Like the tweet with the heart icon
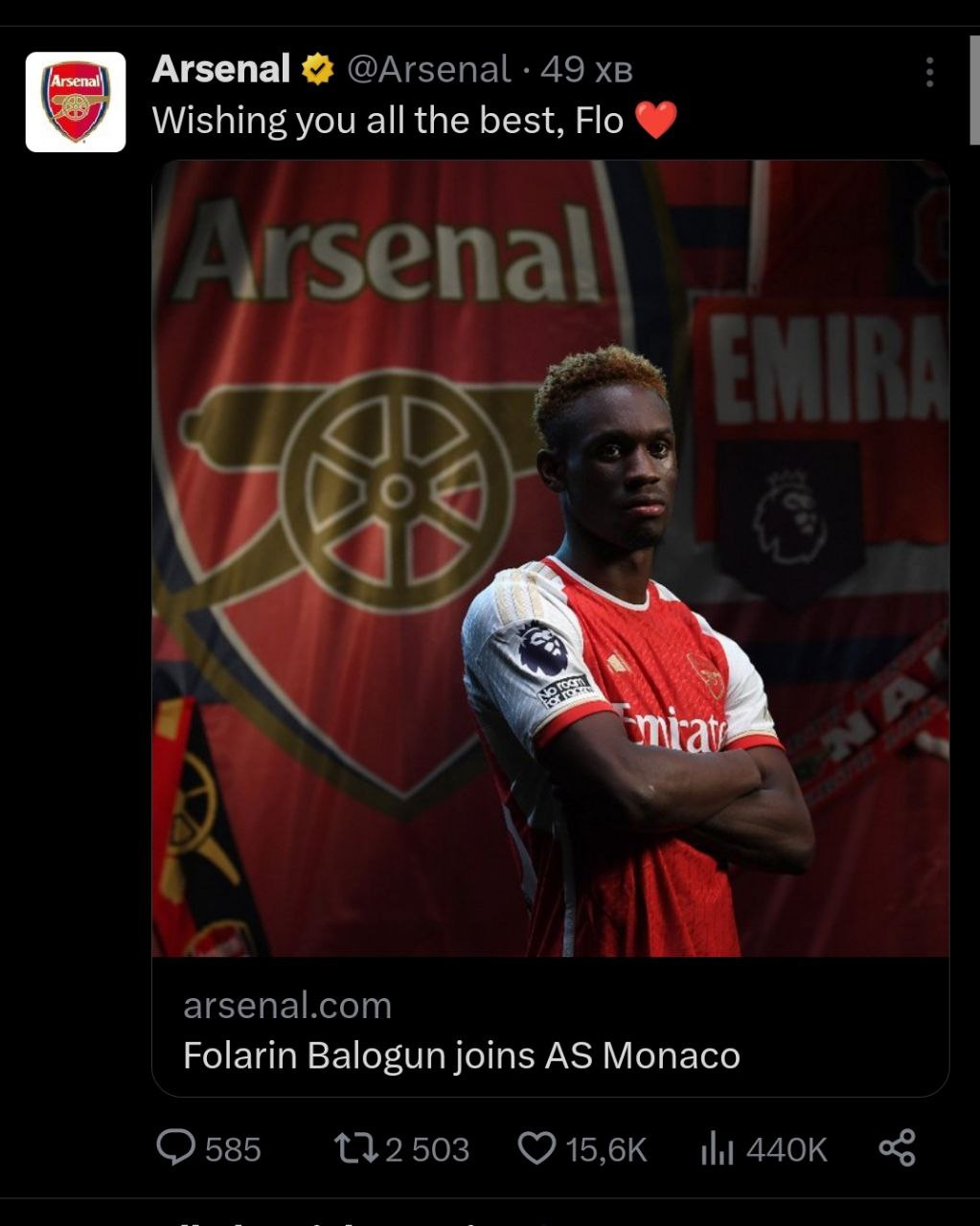This screenshot has width=980, height=1226. [x=536, y=1147]
